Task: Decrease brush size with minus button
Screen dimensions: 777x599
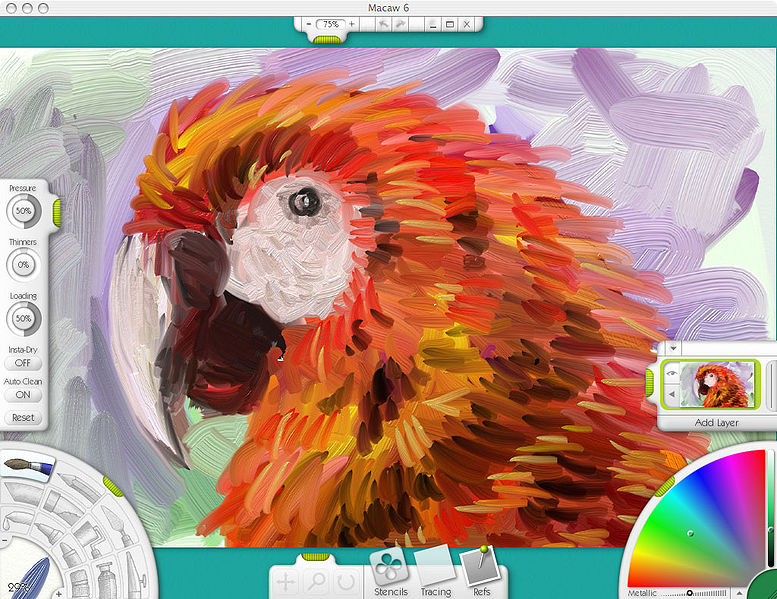Action: 4,540
